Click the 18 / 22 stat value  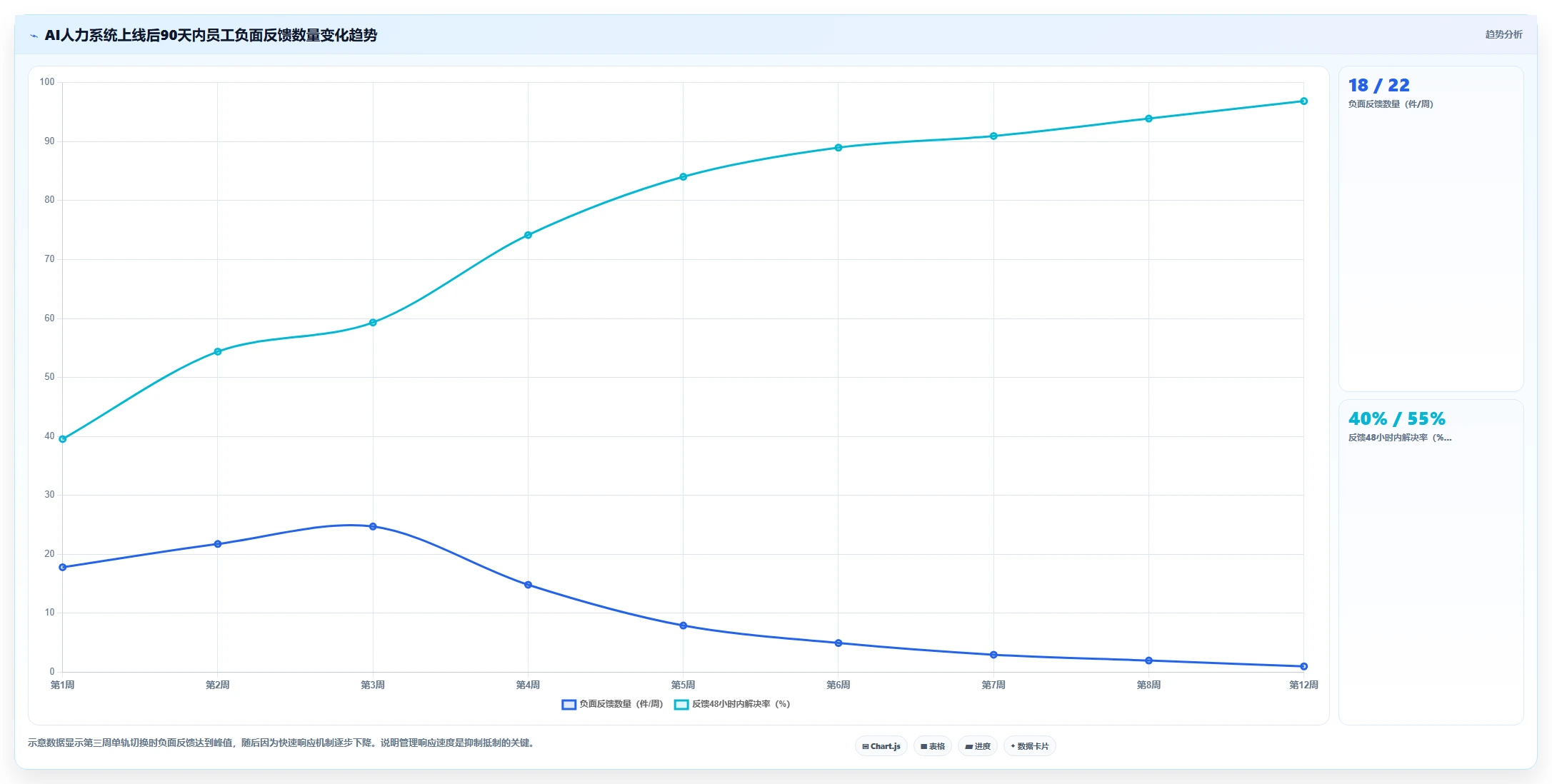tap(1378, 86)
